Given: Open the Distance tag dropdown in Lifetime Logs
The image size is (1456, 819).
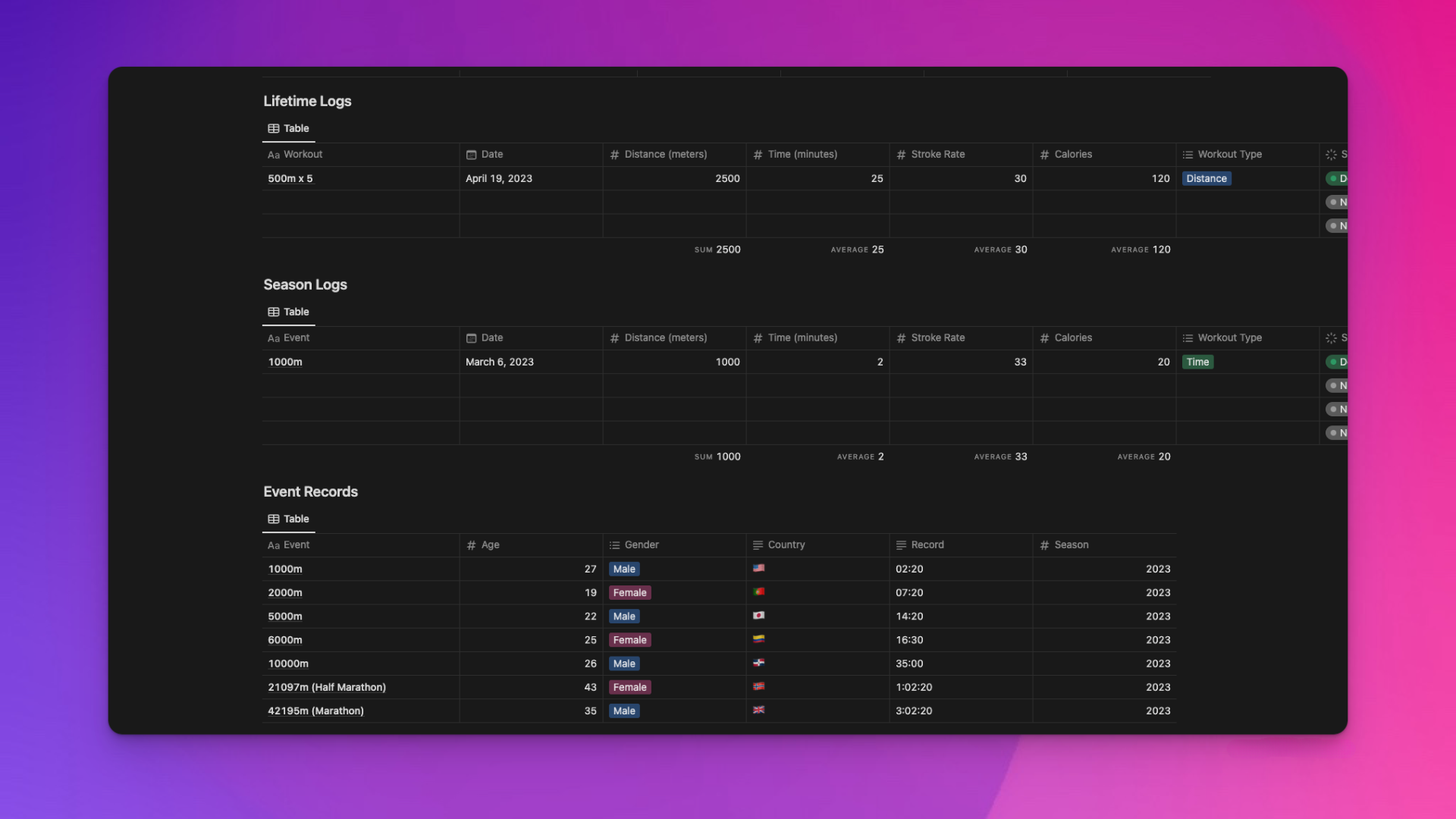Looking at the screenshot, I should tap(1207, 178).
